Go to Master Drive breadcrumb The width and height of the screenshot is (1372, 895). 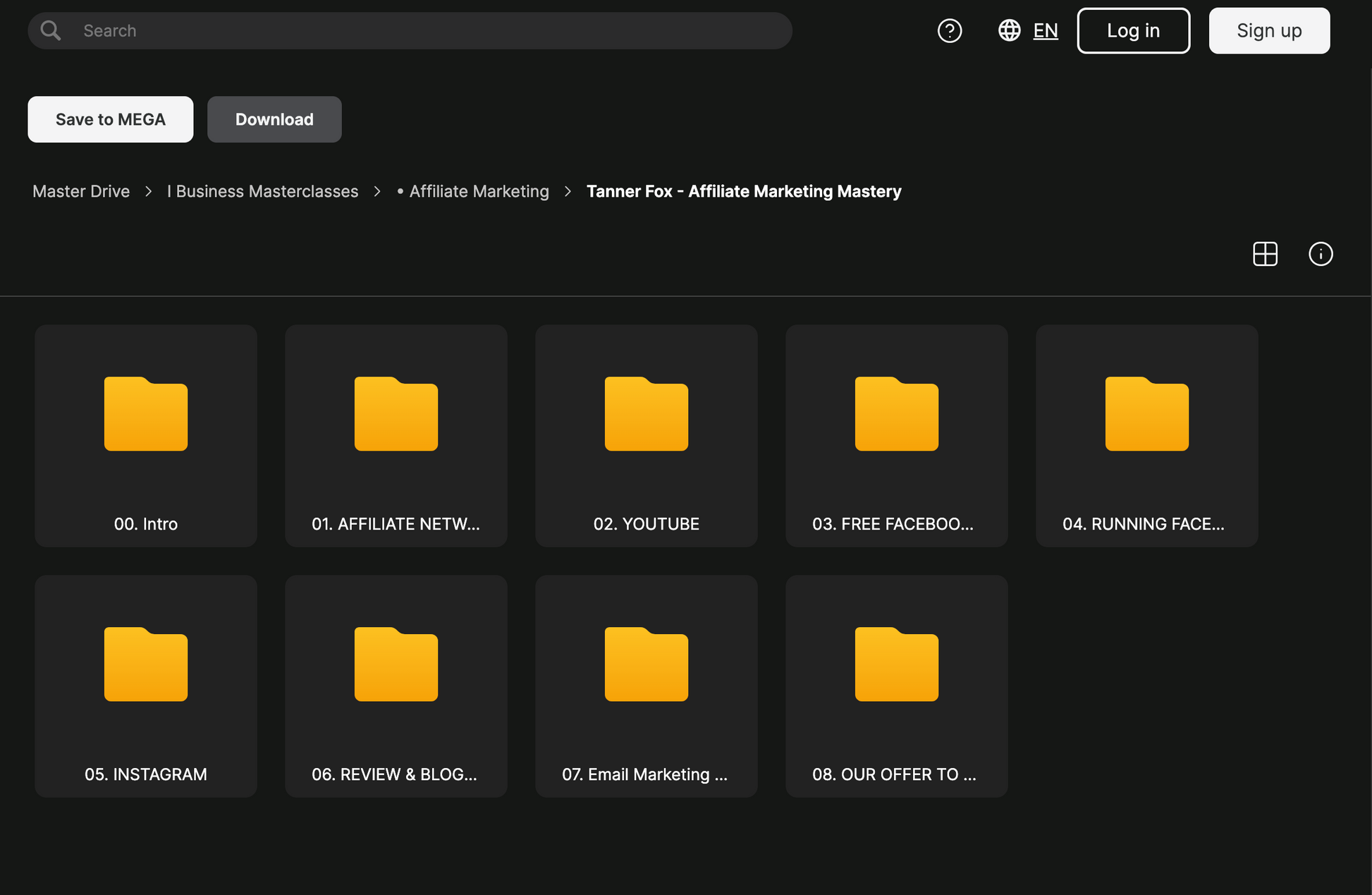click(x=81, y=191)
